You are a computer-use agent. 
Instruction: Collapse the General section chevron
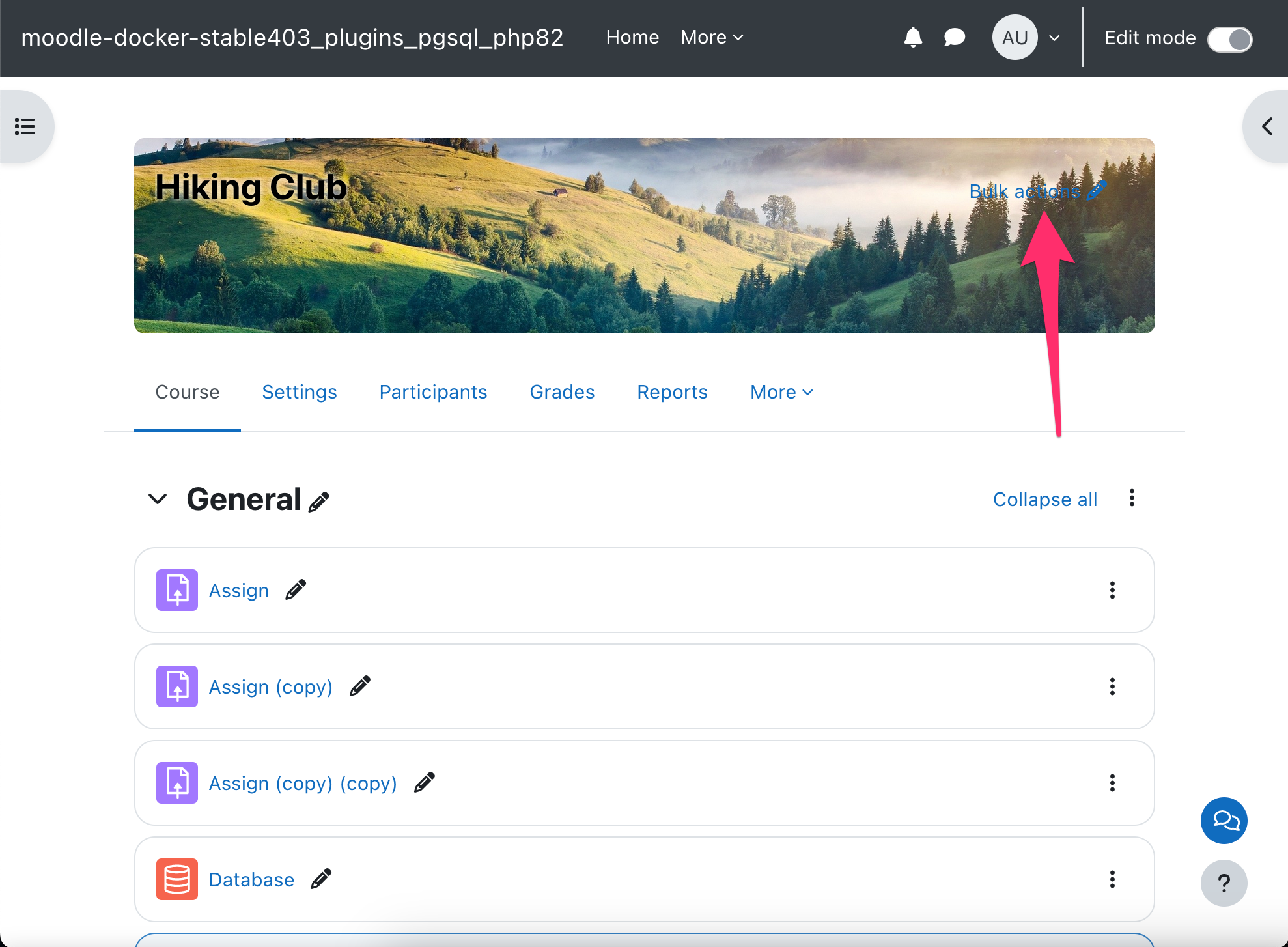(157, 499)
